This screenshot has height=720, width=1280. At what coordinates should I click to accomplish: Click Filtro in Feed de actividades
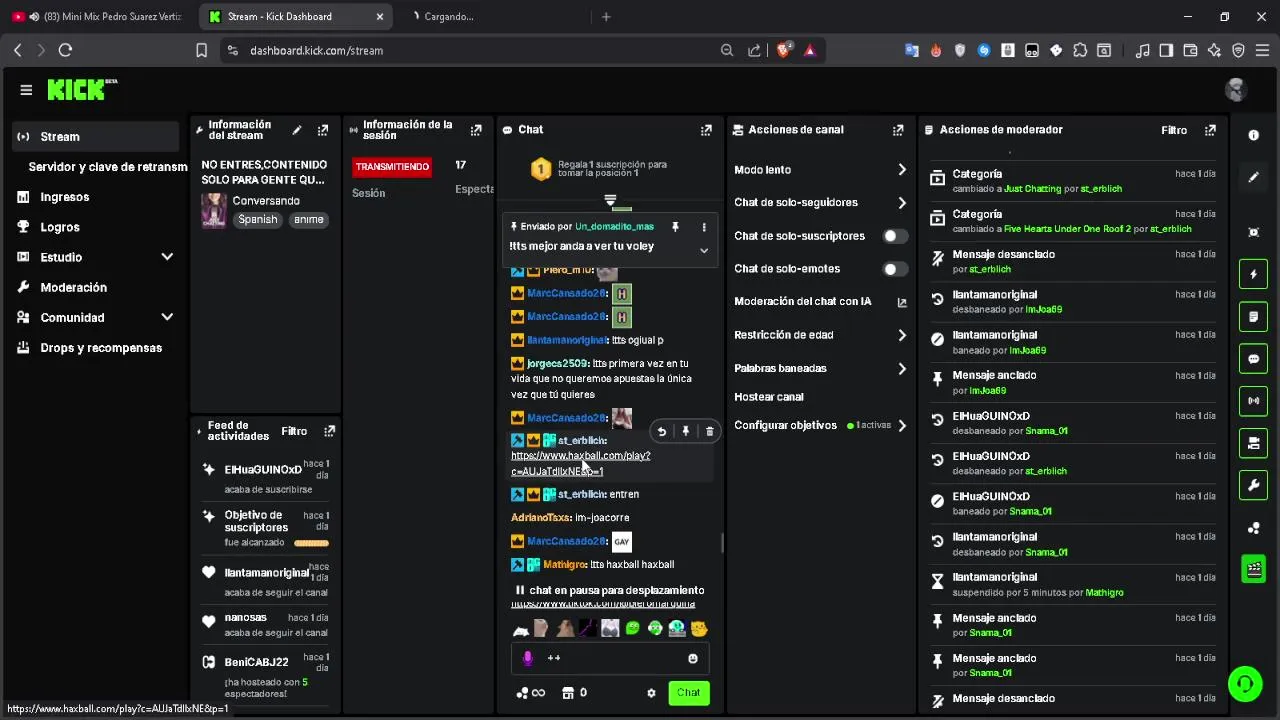coord(294,431)
